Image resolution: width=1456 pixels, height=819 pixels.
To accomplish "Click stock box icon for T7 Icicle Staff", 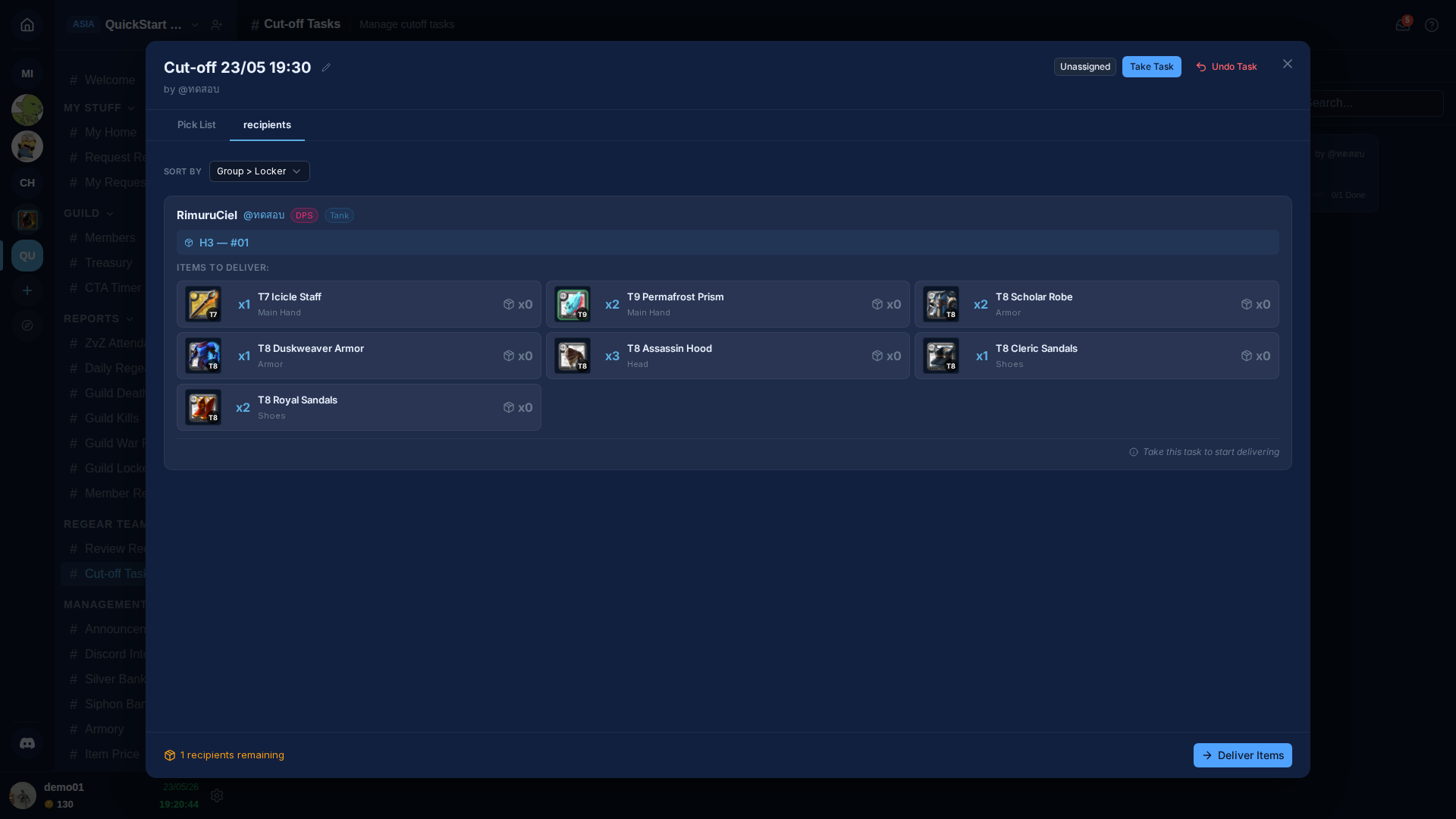I will [509, 304].
